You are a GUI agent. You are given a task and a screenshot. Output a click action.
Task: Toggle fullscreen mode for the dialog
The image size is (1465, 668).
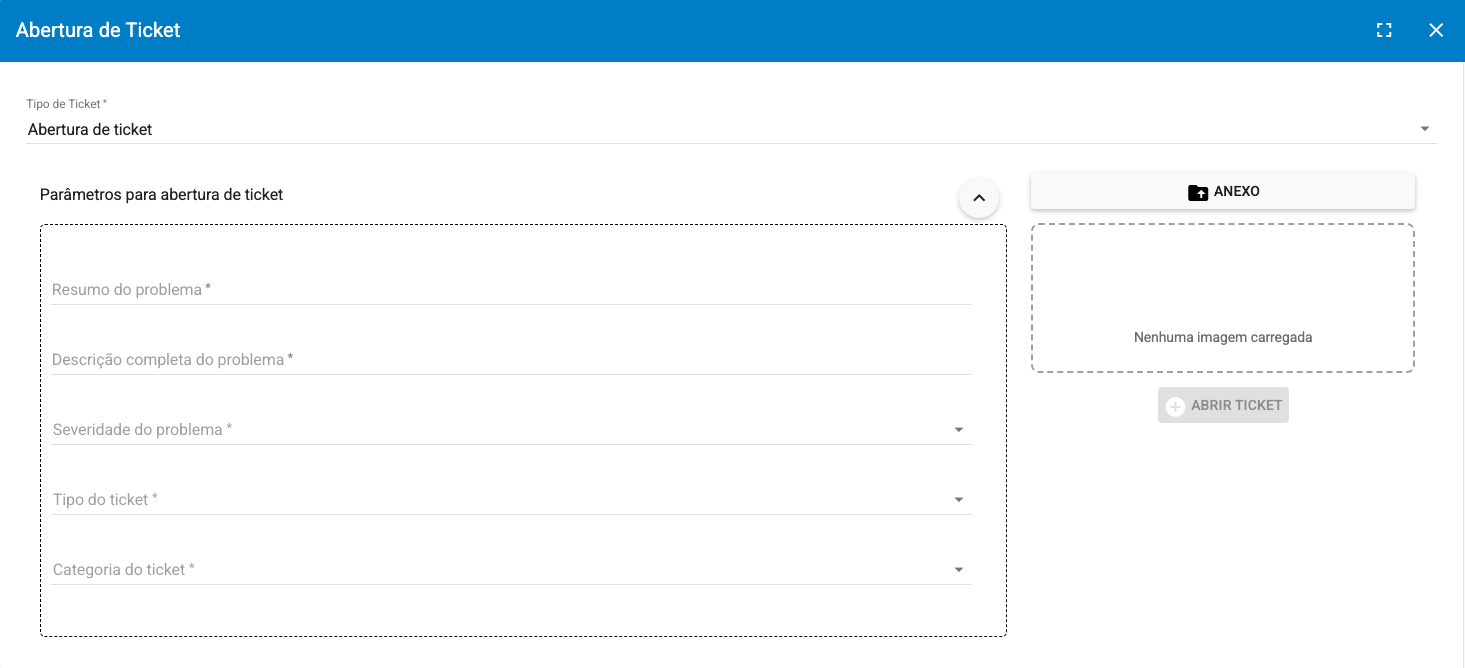(1384, 30)
